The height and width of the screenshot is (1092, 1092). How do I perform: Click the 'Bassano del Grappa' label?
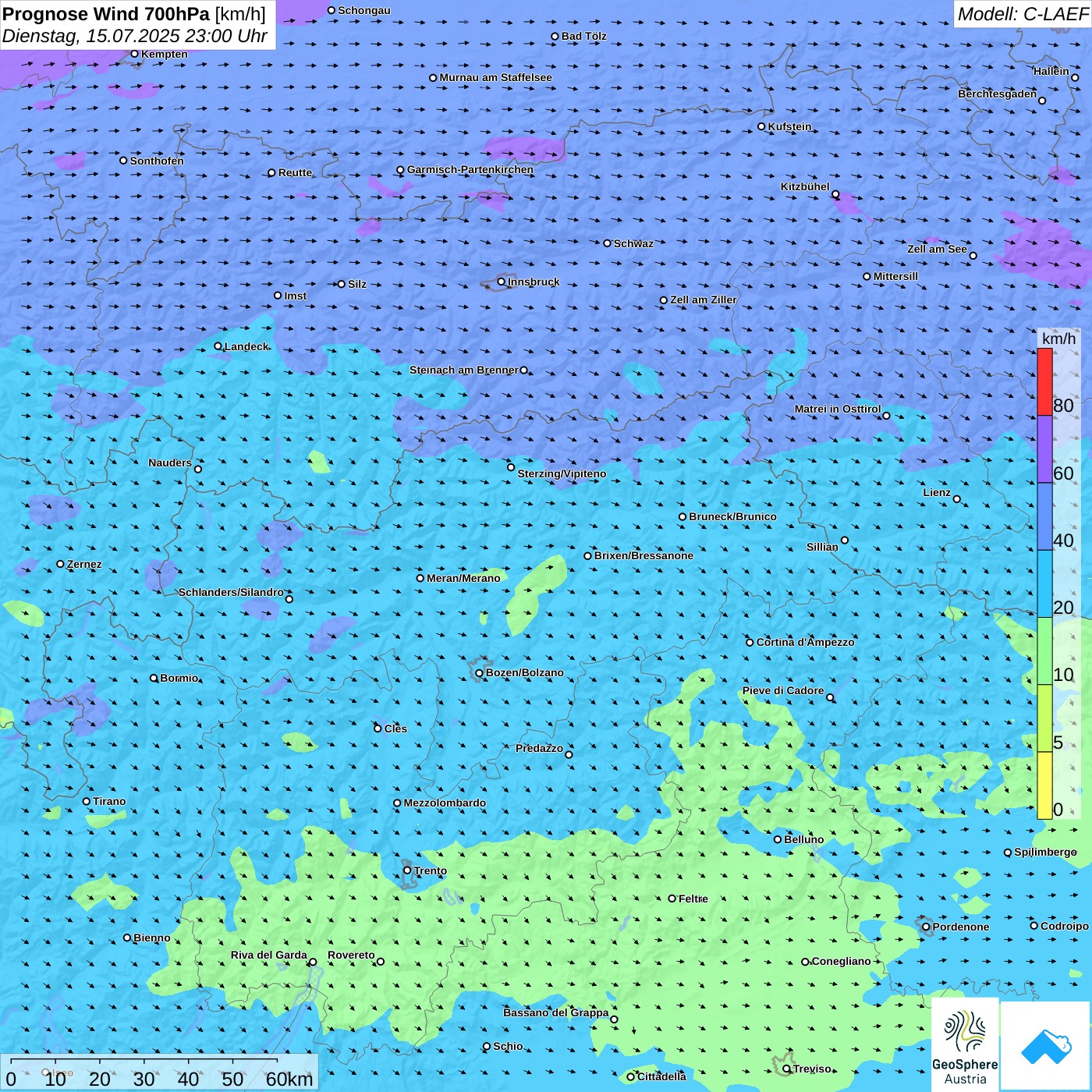(x=556, y=1012)
